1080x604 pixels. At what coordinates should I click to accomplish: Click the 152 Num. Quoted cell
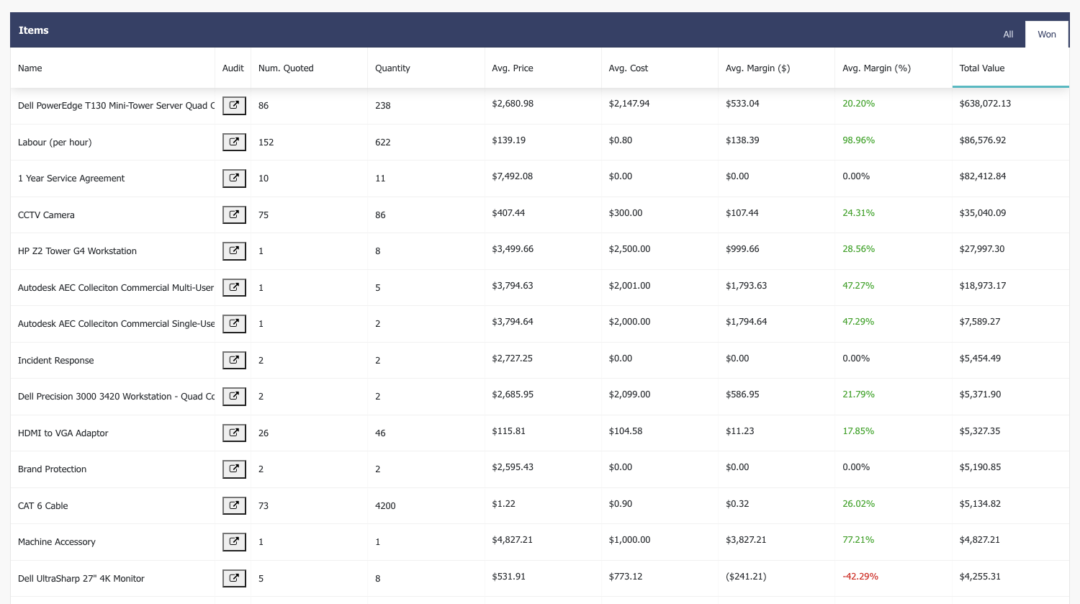(266, 142)
